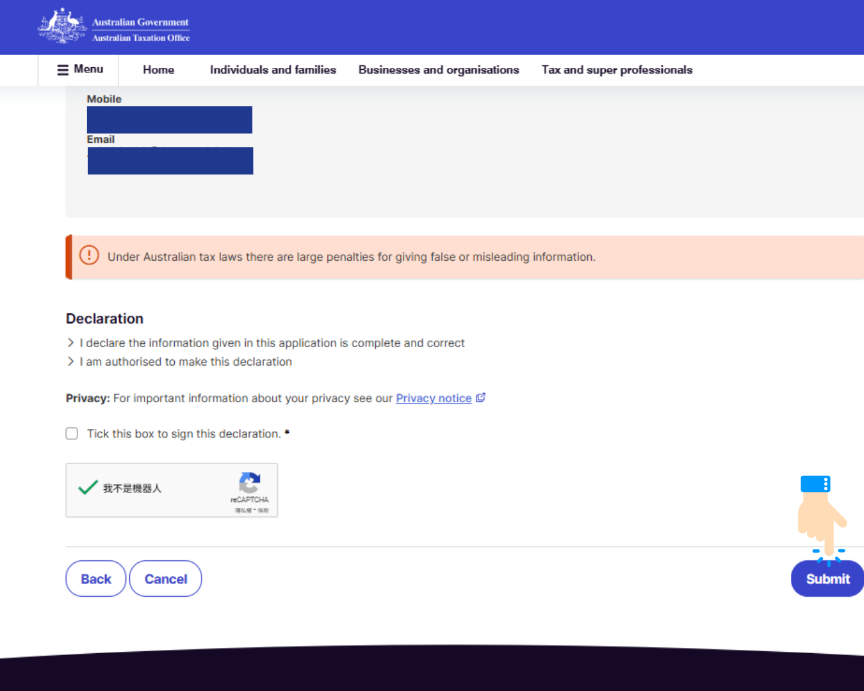
Task: Click the reCAPTCHA logo
Action: pyautogui.click(x=249, y=483)
